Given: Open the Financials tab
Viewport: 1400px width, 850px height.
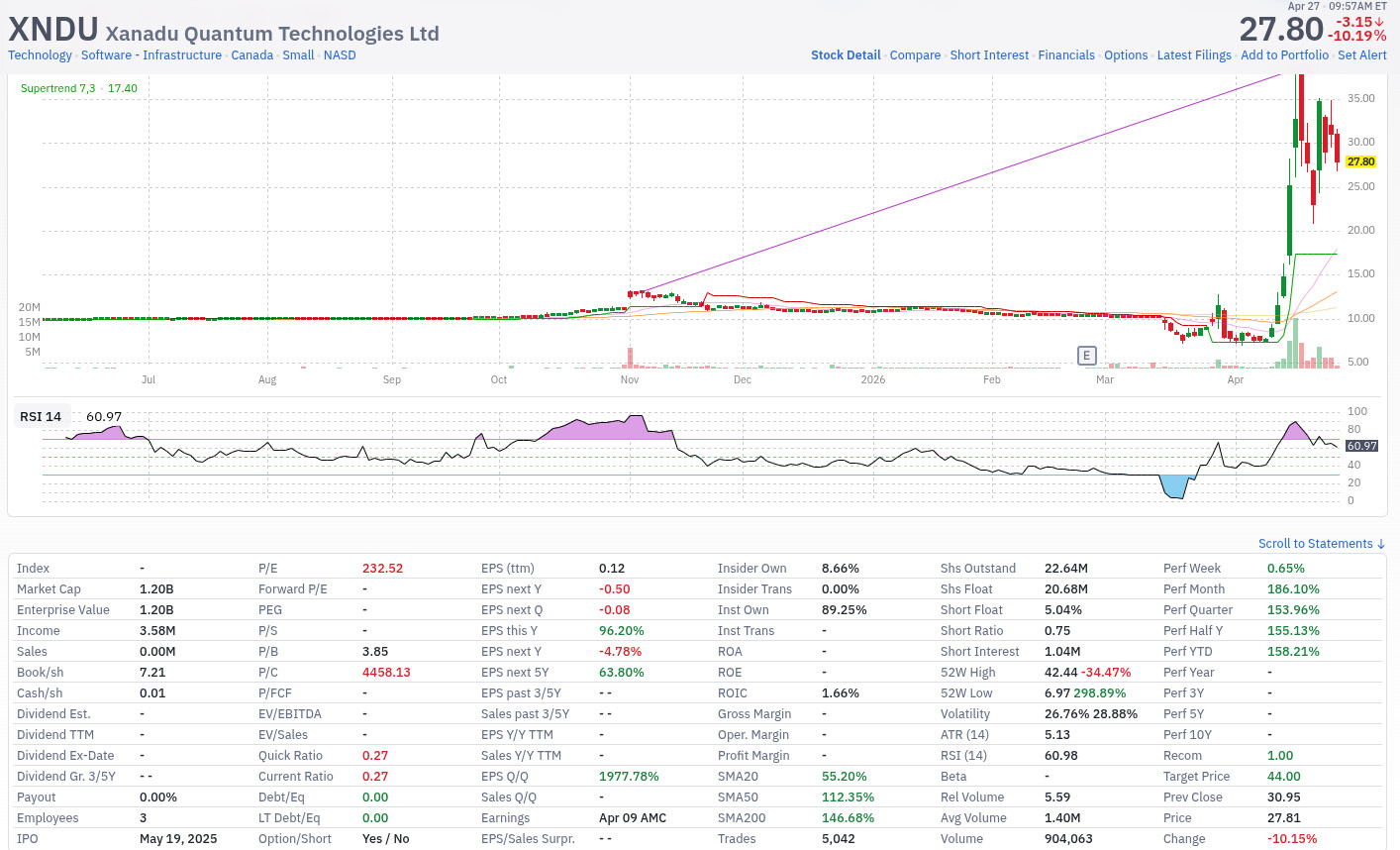Looking at the screenshot, I should (1066, 55).
